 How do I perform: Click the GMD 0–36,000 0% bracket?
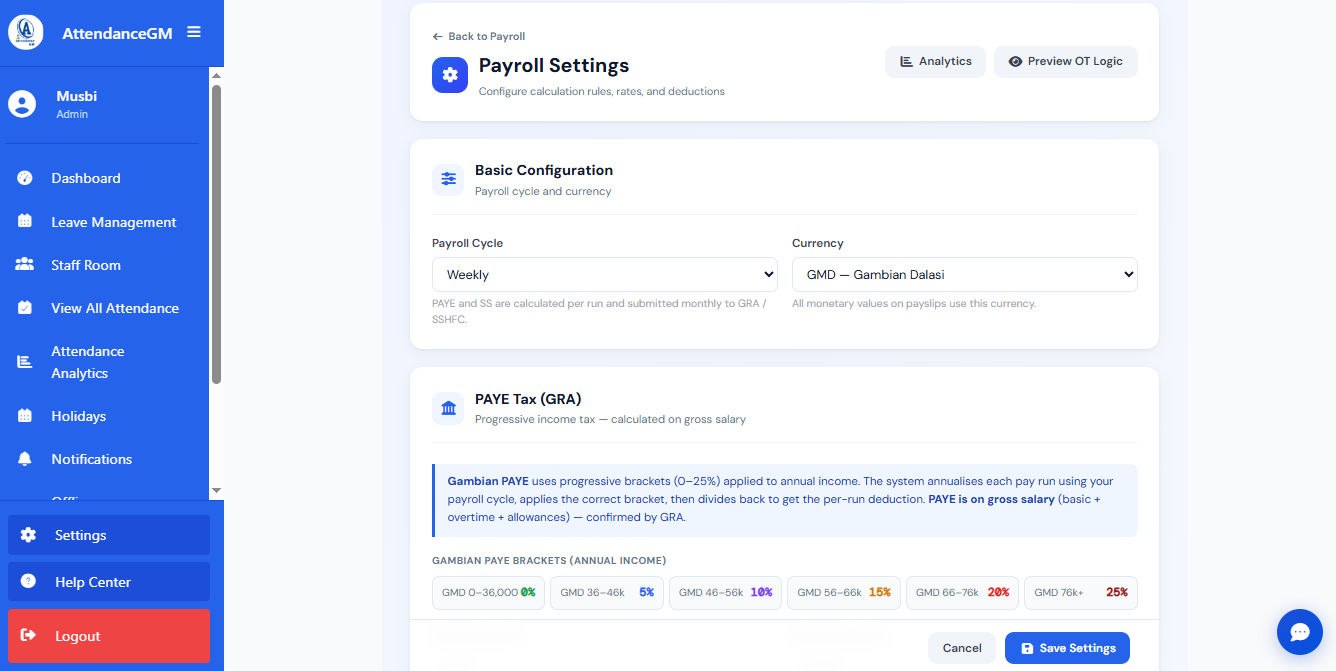[489, 592]
